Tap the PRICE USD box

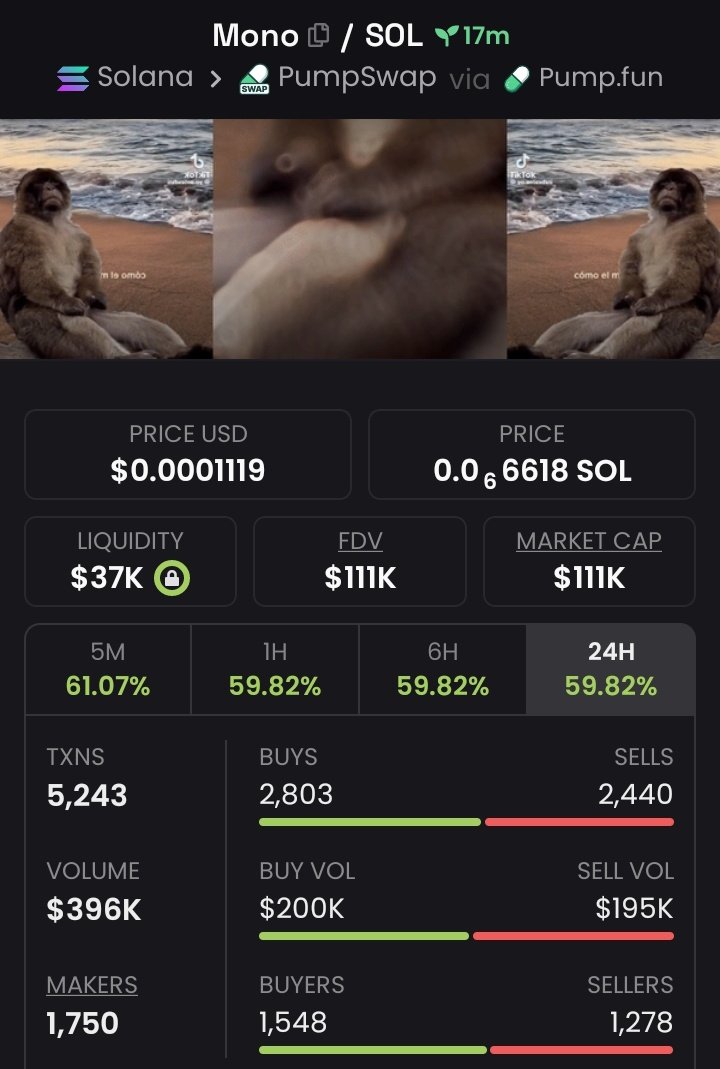coord(188,454)
